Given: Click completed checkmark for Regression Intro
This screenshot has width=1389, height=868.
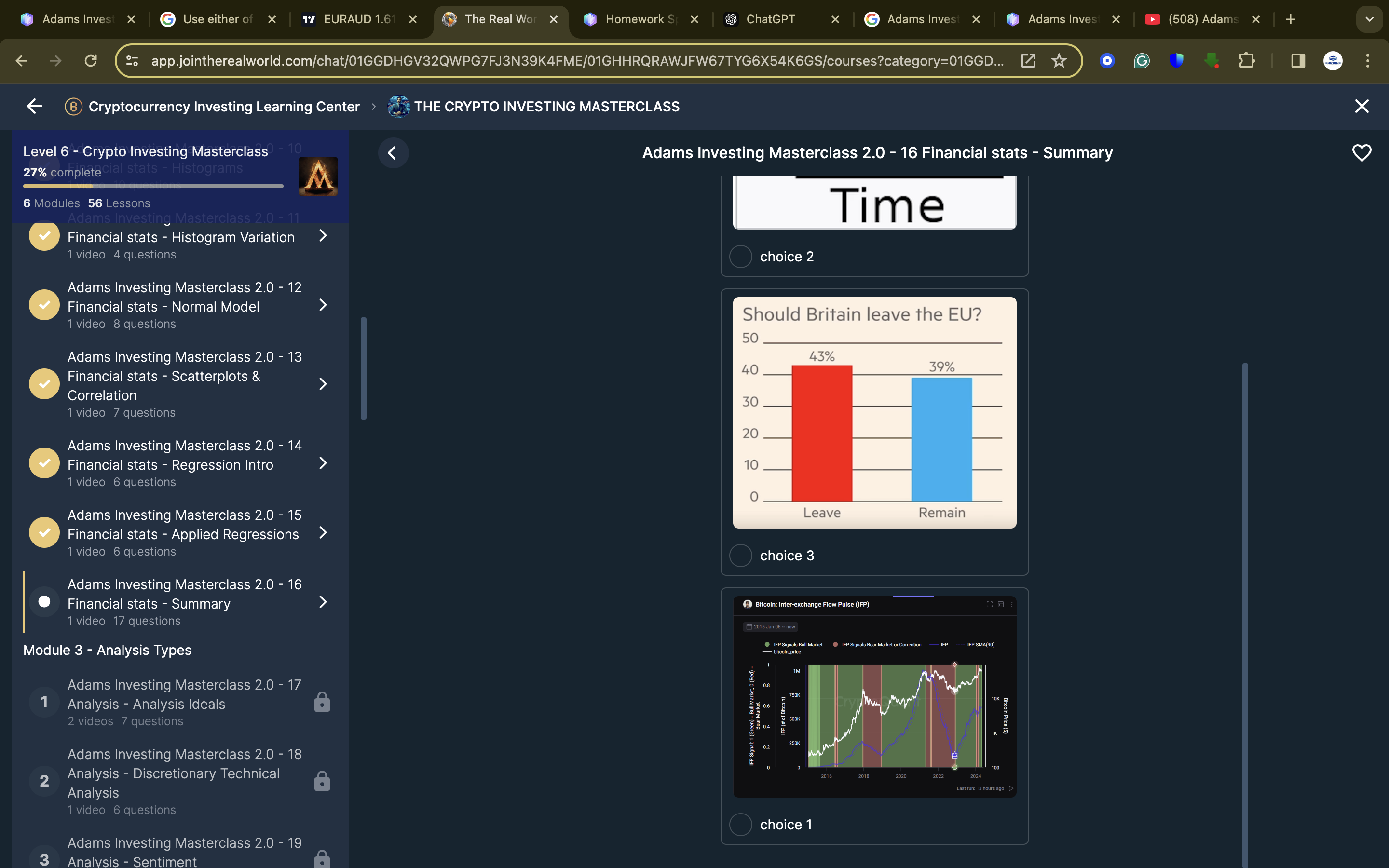Looking at the screenshot, I should pyautogui.click(x=44, y=463).
